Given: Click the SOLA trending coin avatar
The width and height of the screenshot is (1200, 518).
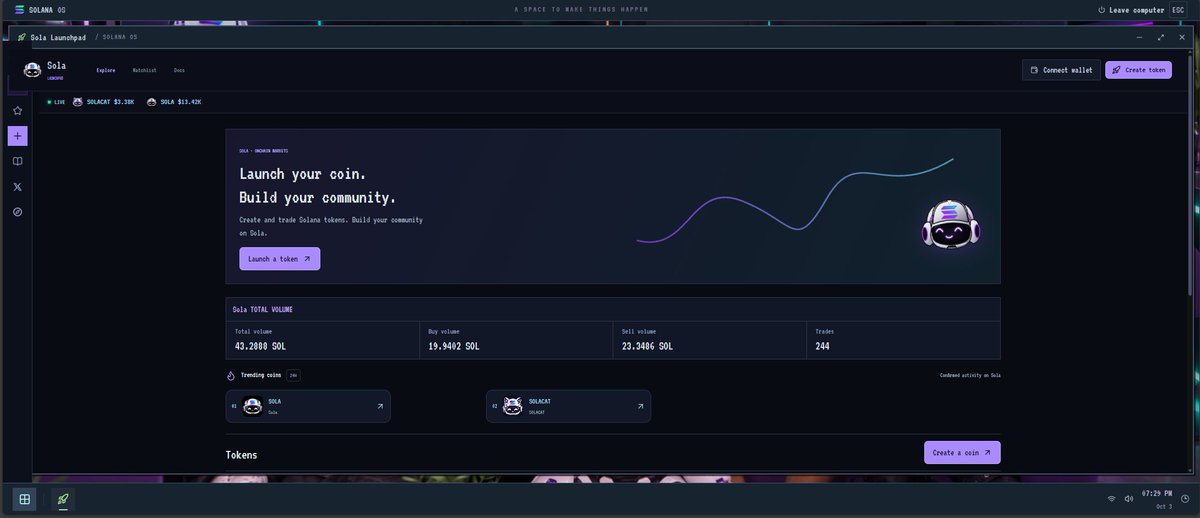Looking at the screenshot, I should 252,406.
